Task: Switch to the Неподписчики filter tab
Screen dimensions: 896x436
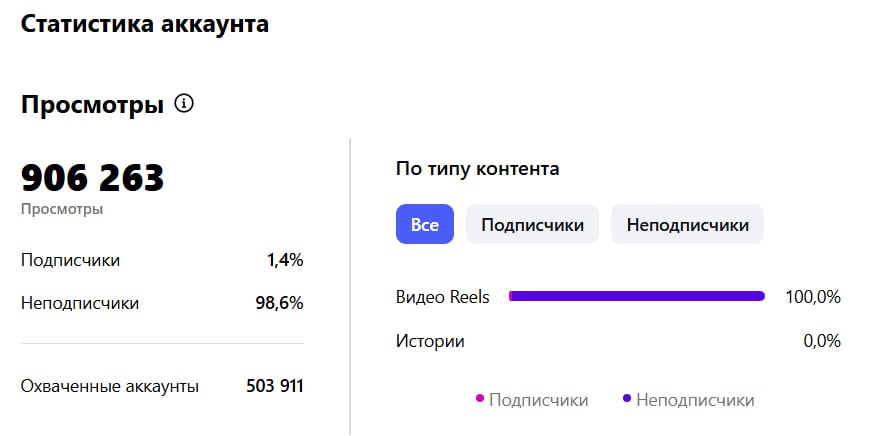Action: tap(687, 225)
